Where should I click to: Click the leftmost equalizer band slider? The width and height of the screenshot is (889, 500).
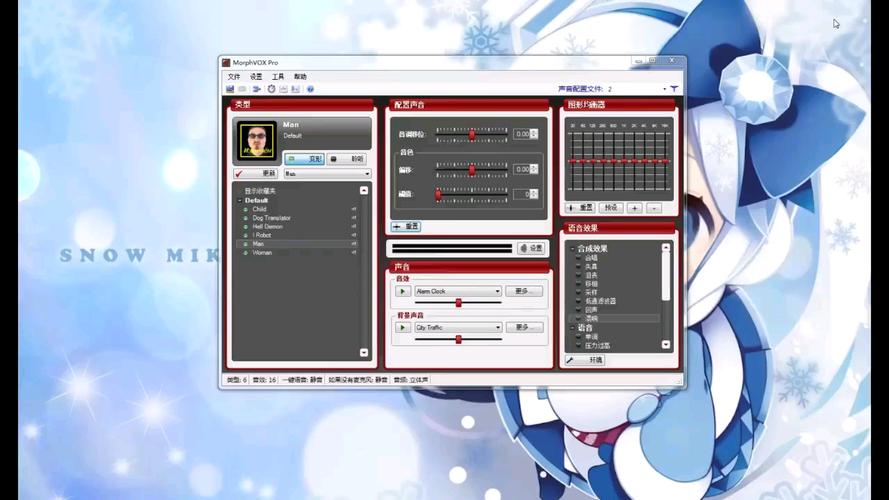pyautogui.click(x=573, y=162)
